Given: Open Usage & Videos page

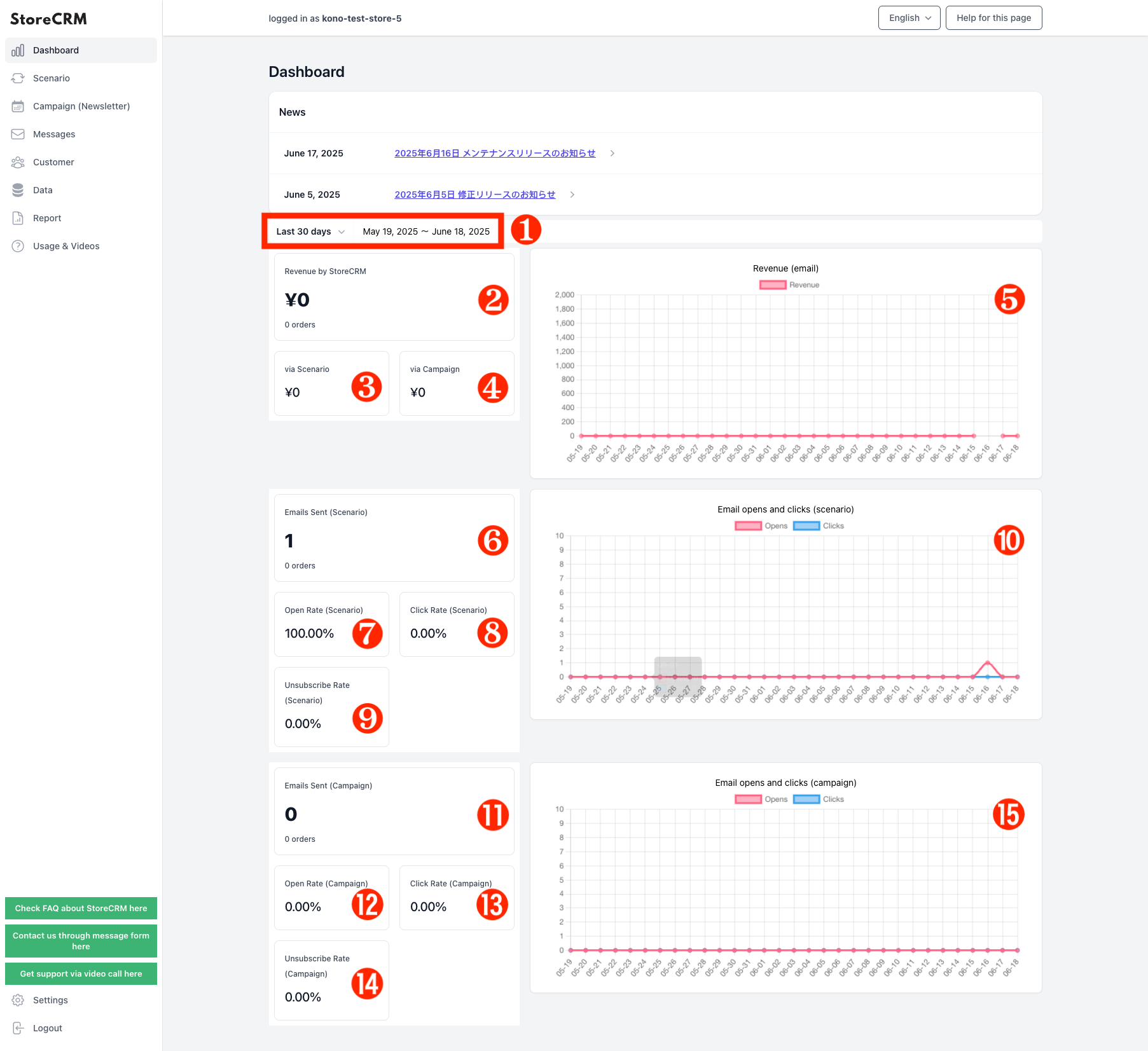Looking at the screenshot, I should tap(81, 246).
